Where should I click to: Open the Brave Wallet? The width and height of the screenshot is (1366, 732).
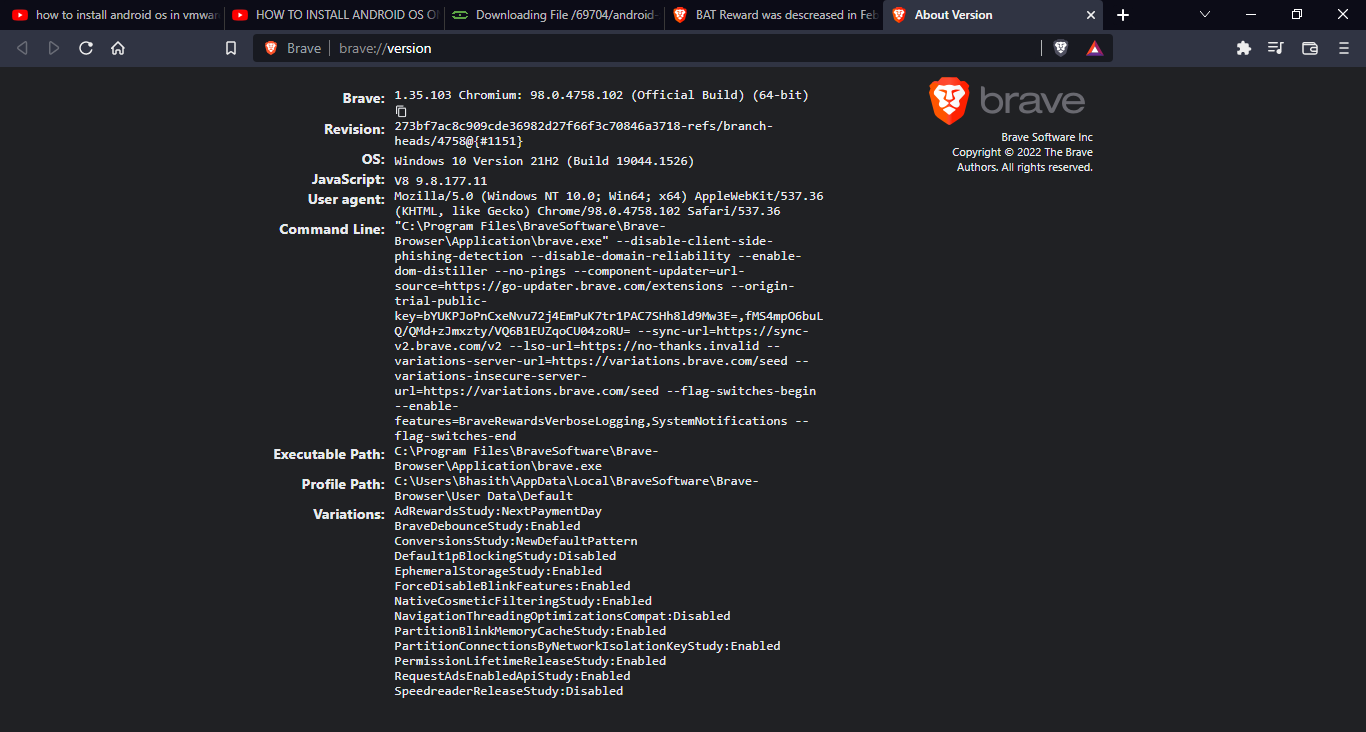(x=1310, y=48)
